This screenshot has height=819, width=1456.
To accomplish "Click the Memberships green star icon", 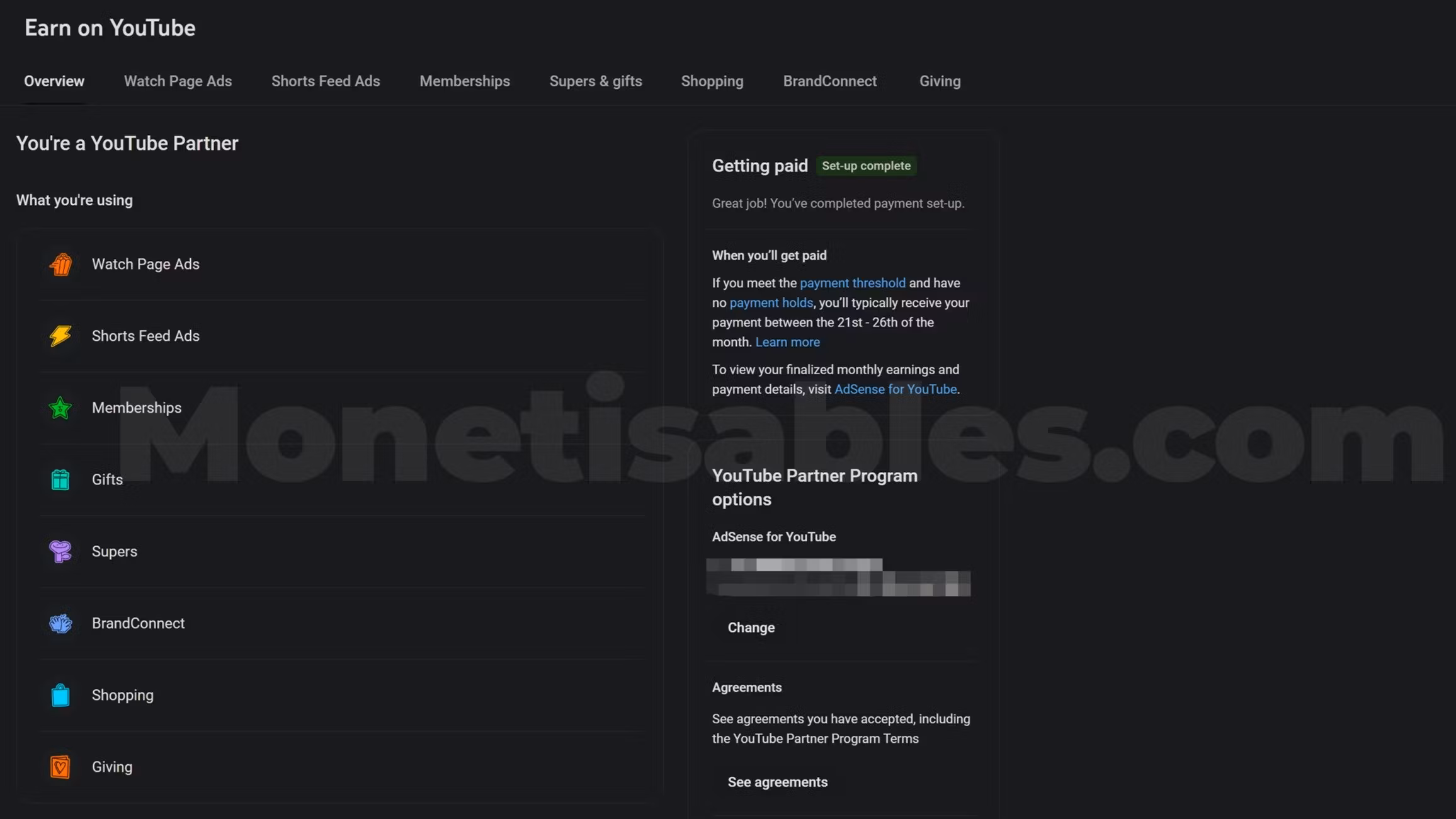I will coord(60,408).
